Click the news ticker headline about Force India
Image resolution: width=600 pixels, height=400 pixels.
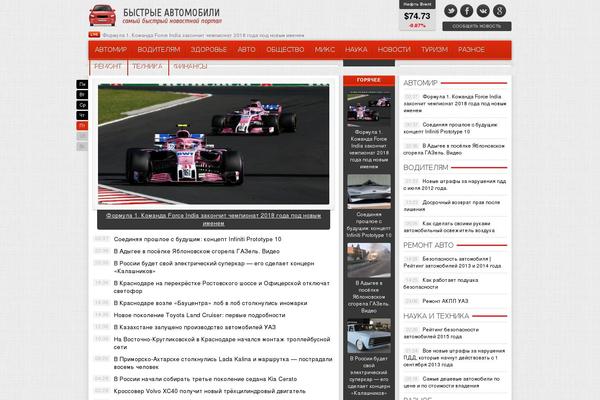coord(203,36)
